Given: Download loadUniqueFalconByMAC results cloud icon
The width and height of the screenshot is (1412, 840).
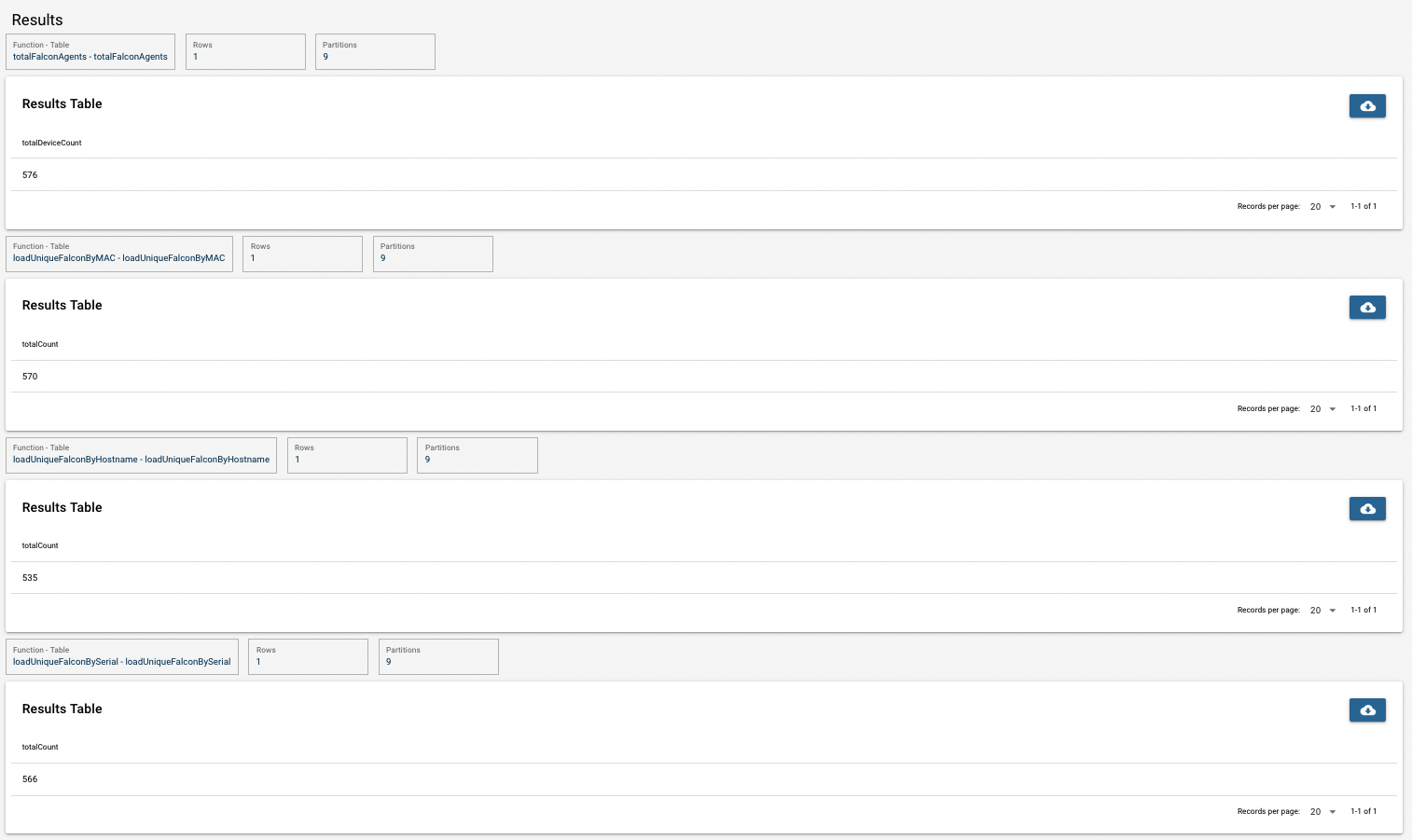Looking at the screenshot, I should (x=1367, y=308).
